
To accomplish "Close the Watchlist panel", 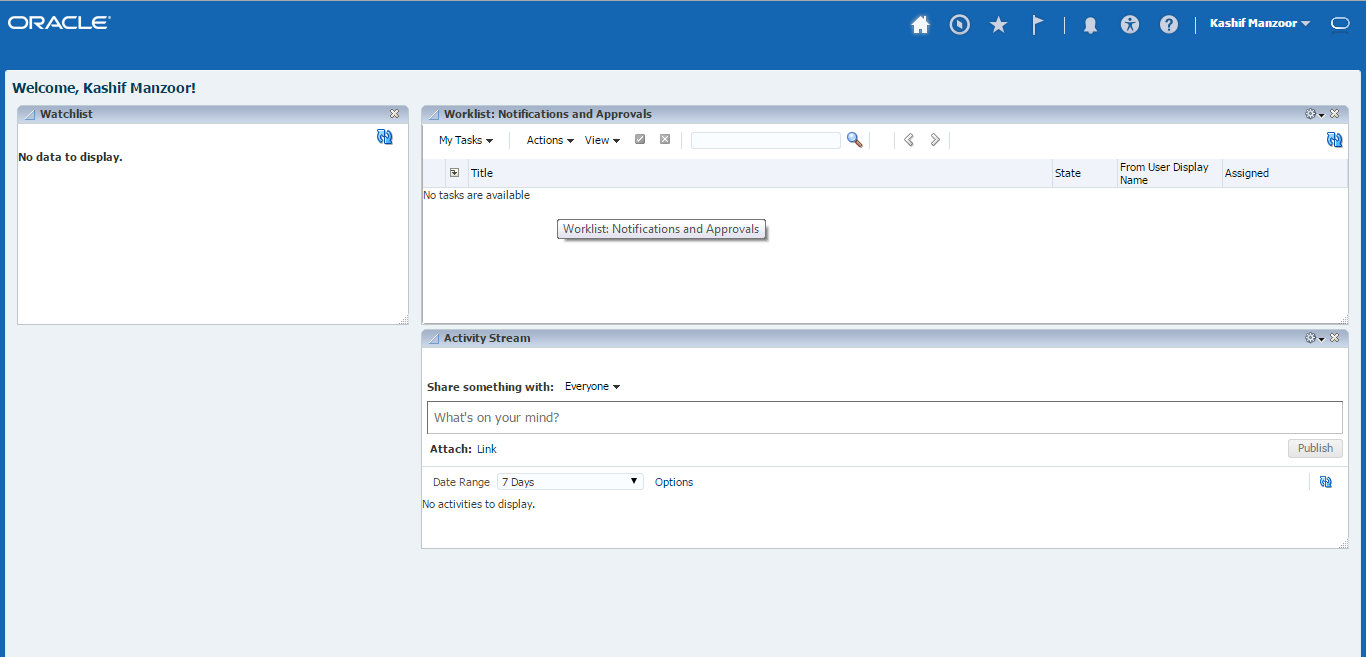I will pos(395,114).
